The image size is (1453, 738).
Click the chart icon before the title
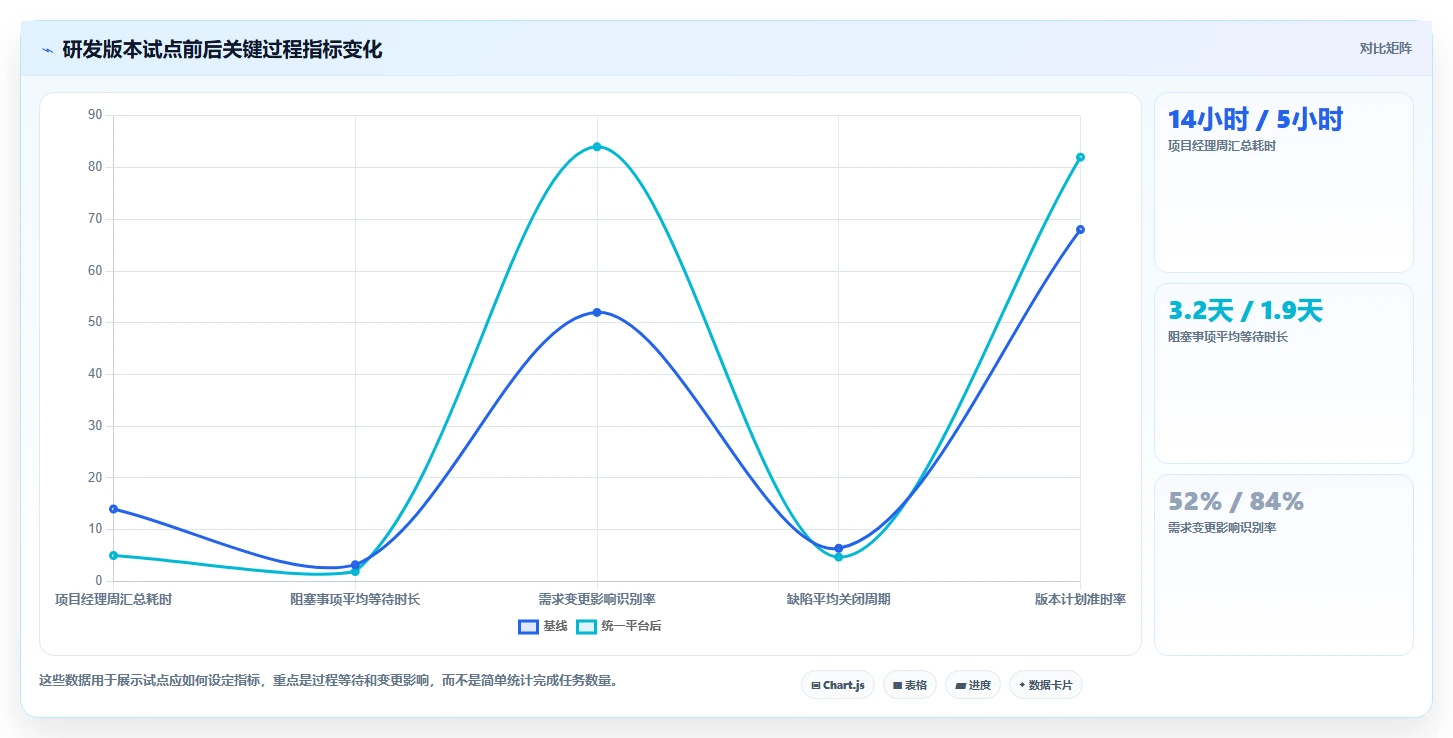tap(47, 50)
